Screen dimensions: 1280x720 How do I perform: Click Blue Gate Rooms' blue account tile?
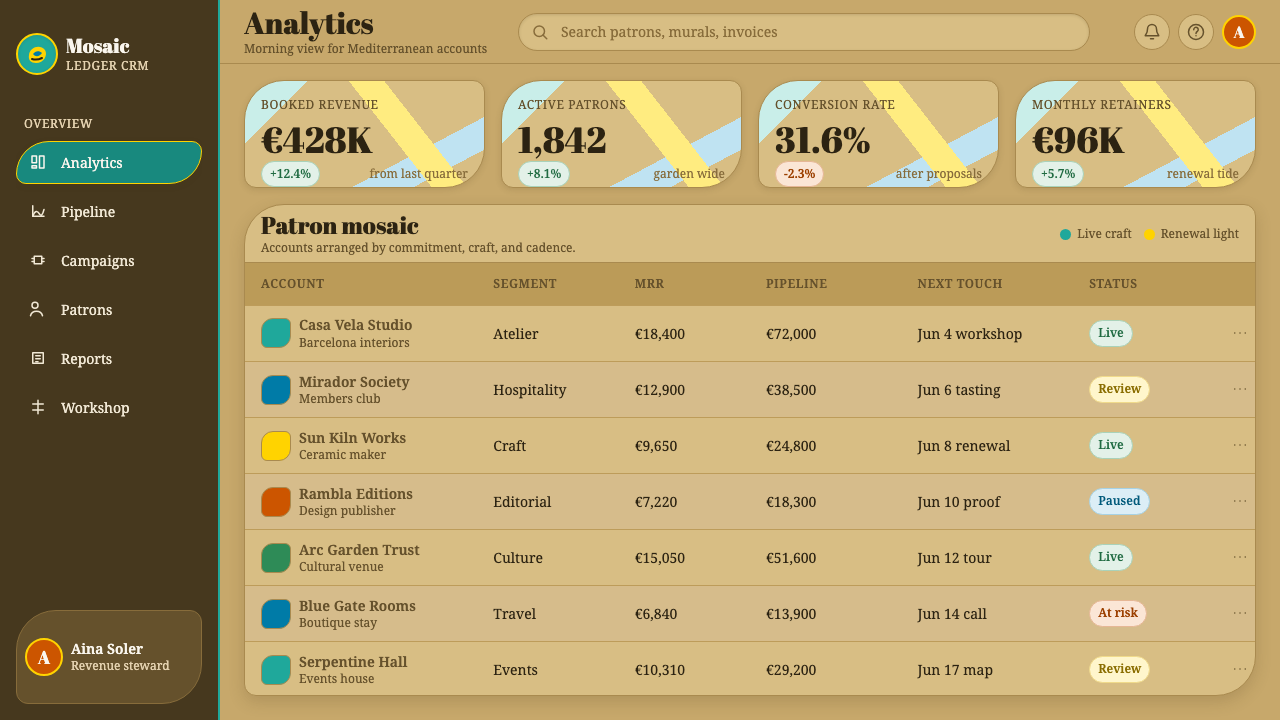(x=276, y=613)
